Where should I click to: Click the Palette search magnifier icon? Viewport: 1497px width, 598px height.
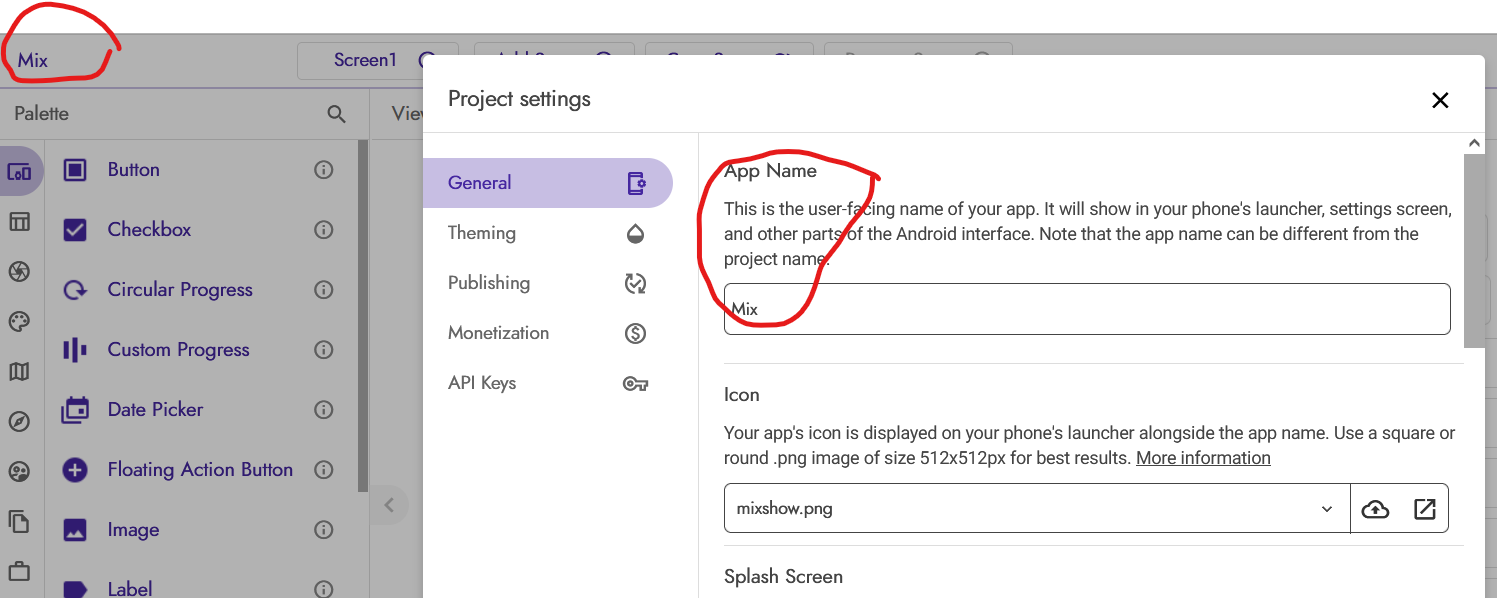(336, 114)
